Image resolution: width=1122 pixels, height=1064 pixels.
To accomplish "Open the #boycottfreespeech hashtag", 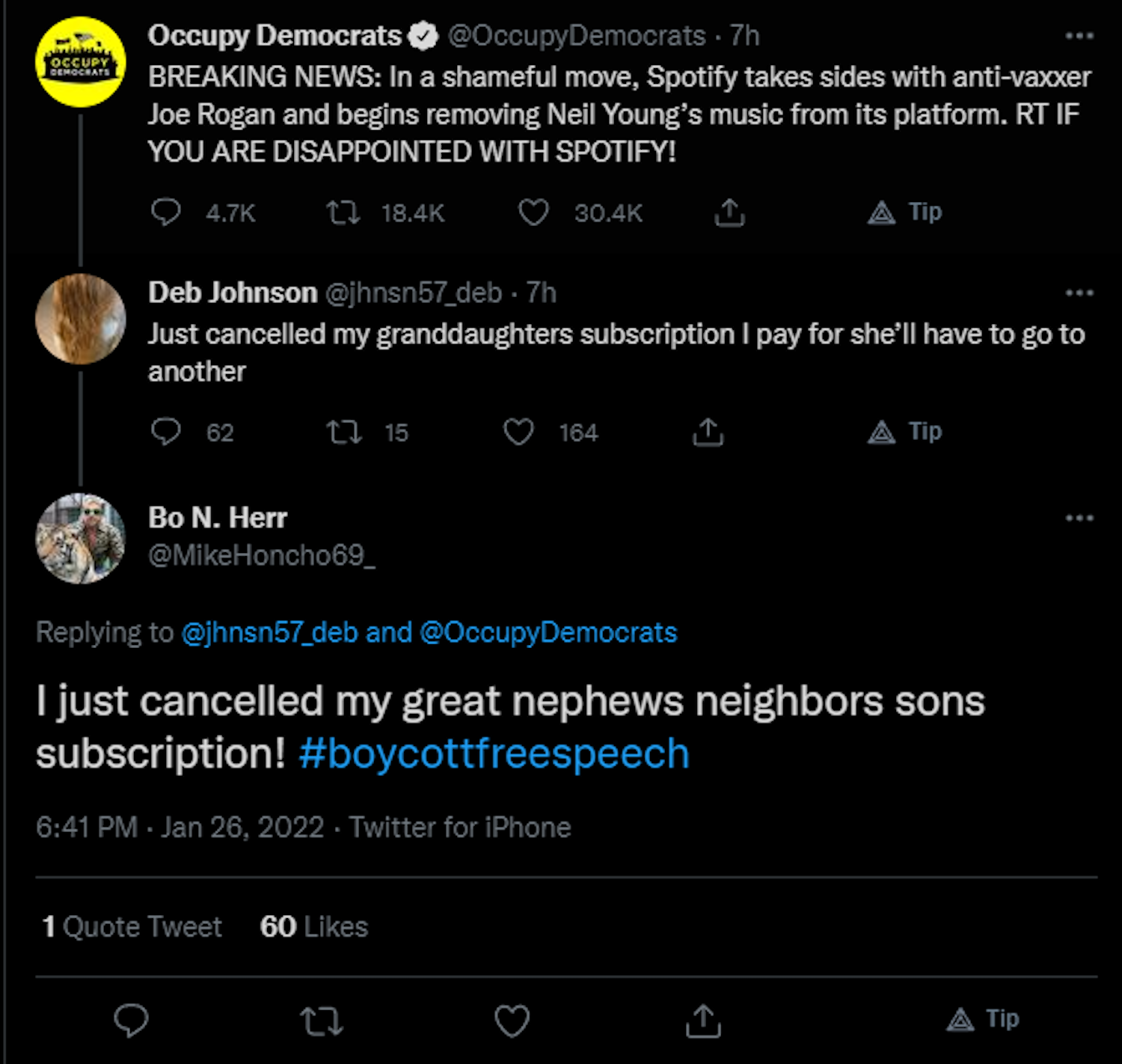I will [x=494, y=753].
